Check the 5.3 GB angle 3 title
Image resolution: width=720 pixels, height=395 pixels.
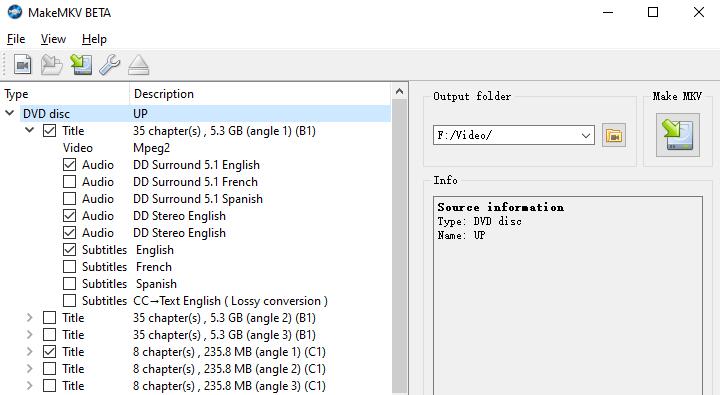49,335
